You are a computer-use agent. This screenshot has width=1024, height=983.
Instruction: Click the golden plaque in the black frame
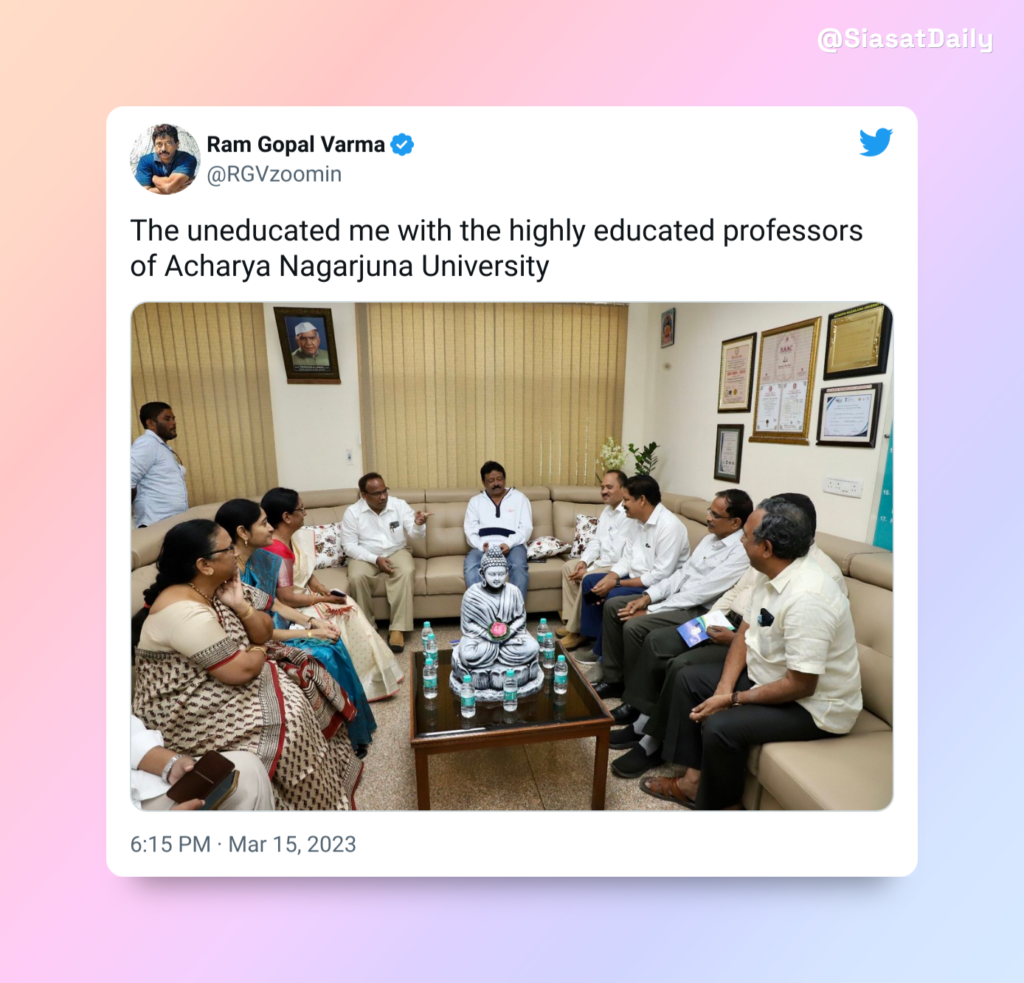point(857,342)
